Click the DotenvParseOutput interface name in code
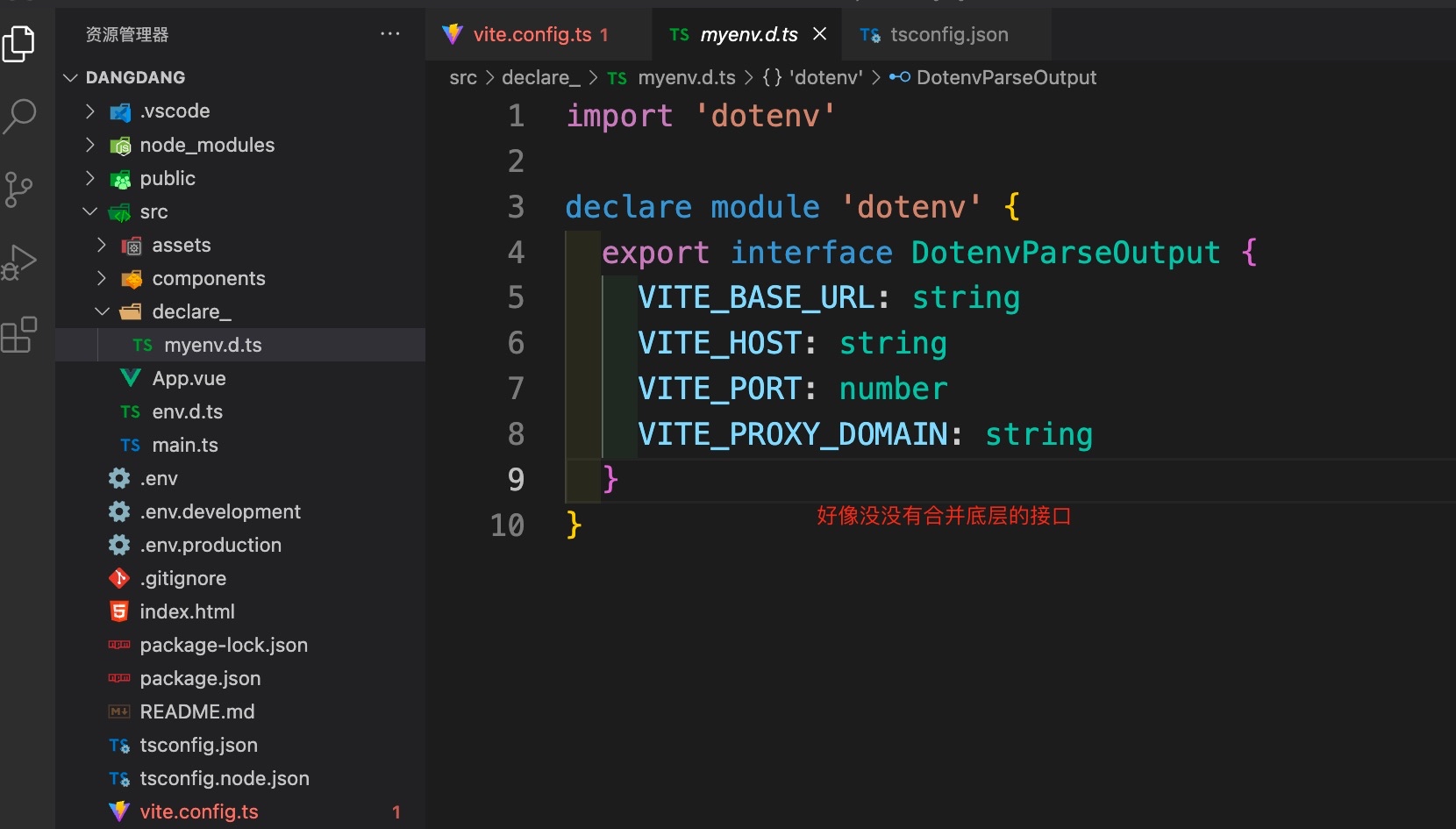 point(1066,253)
